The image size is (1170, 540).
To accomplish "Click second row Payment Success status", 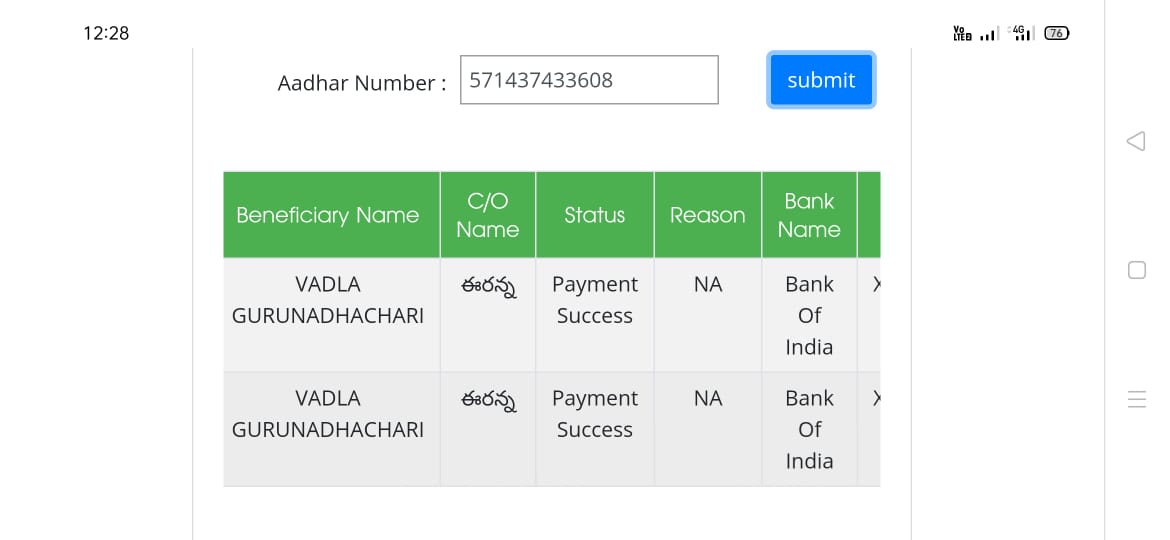I will (x=595, y=414).
